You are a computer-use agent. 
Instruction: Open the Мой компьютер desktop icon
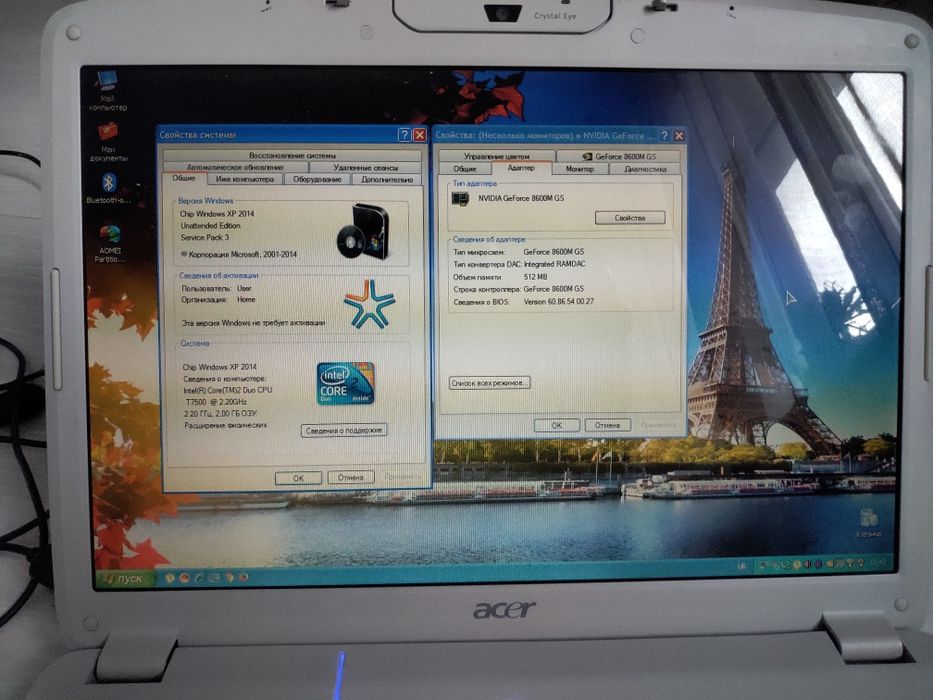(x=108, y=90)
